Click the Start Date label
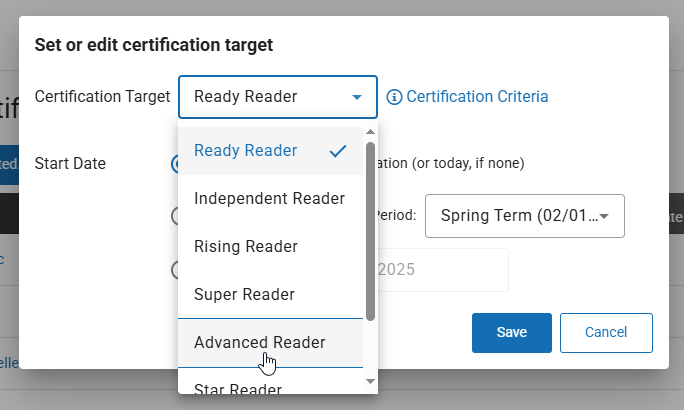Image resolution: width=684 pixels, height=410 pixels. pos(70,164)
